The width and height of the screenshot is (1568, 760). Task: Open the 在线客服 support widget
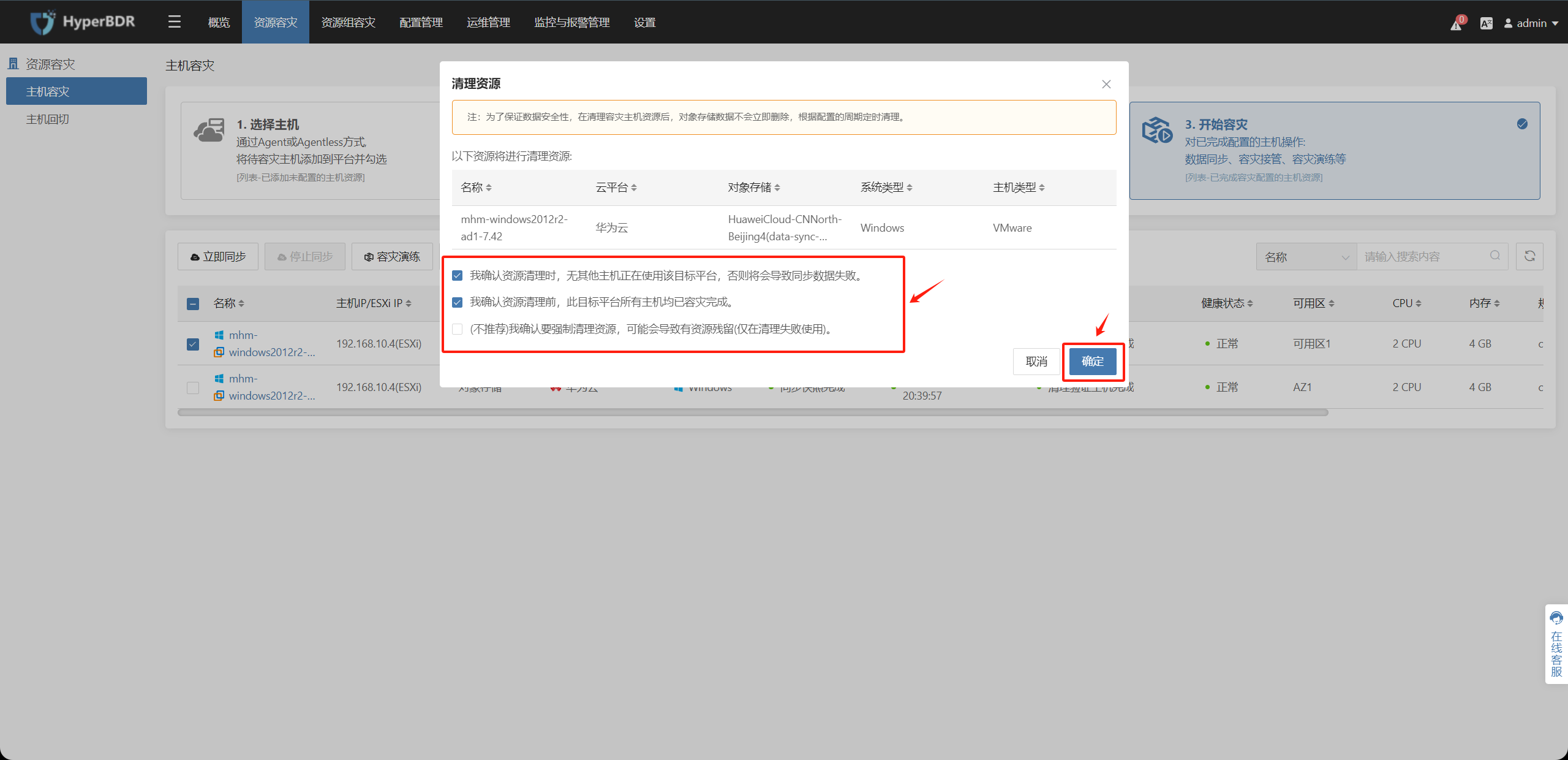[x=1556, y=644]
